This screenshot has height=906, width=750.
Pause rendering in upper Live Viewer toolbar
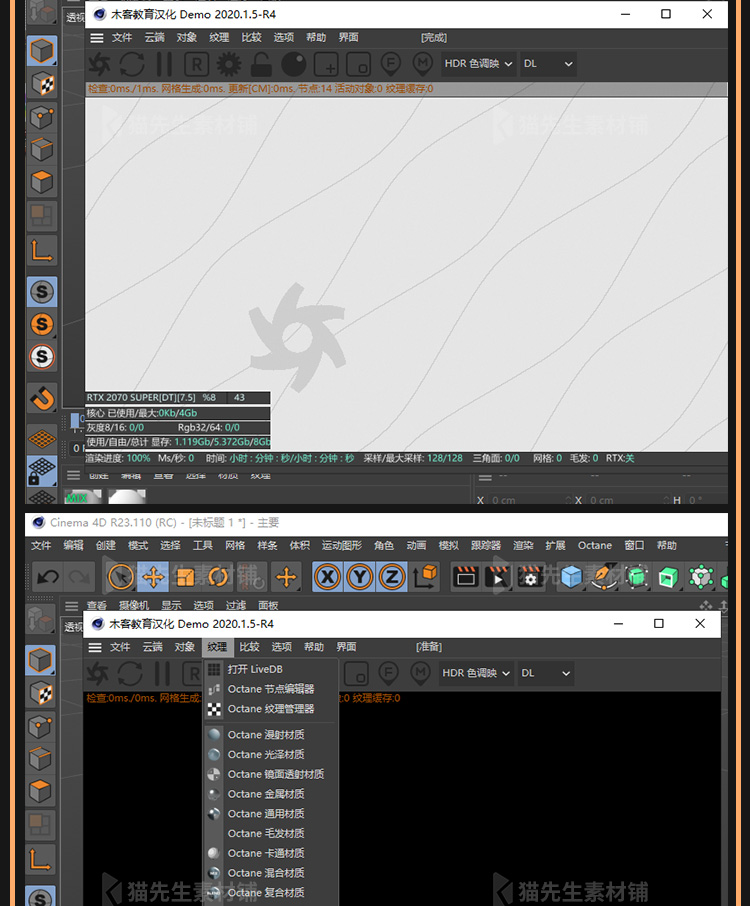point(163,64)
